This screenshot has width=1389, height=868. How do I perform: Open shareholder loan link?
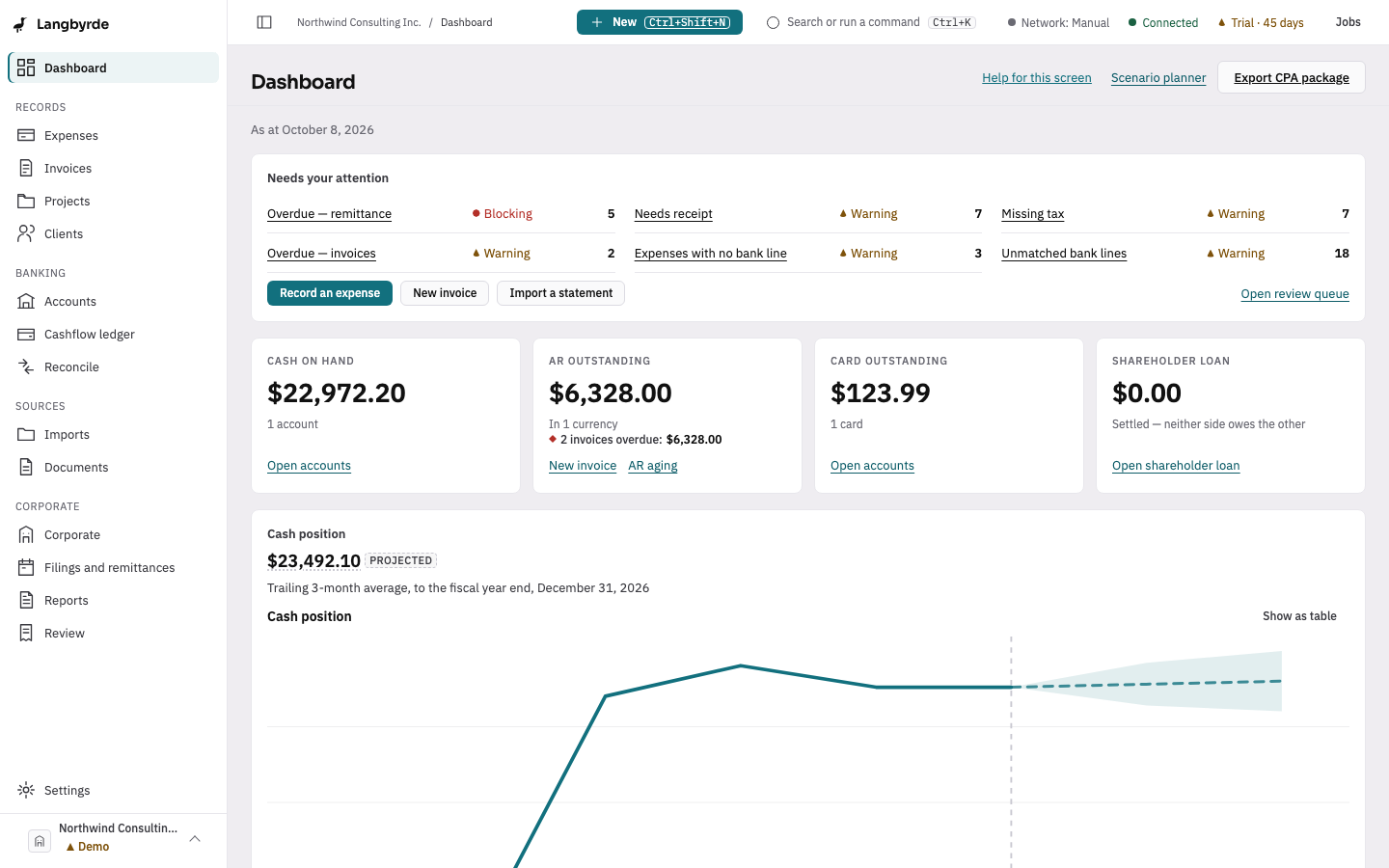(1176, 466)
